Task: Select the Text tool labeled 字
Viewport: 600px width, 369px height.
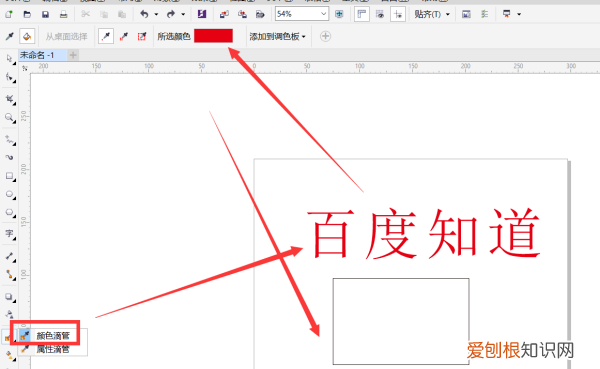Action: pos(10,234)
